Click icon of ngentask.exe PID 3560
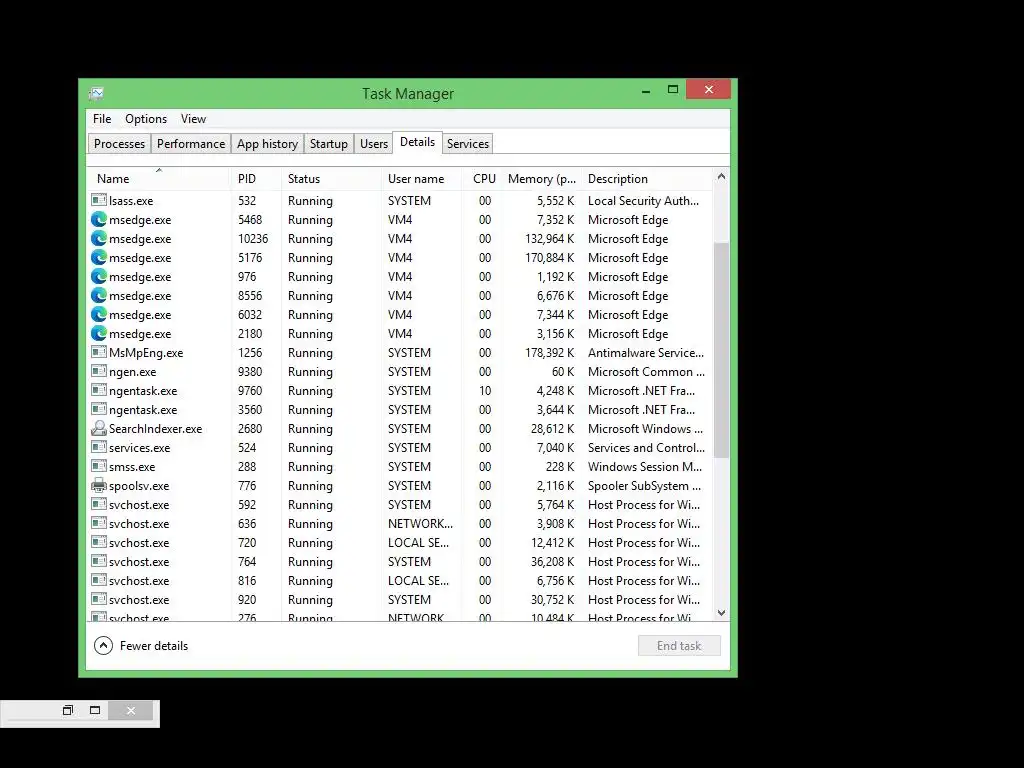 pyautogui.click(x=99, y=409)
